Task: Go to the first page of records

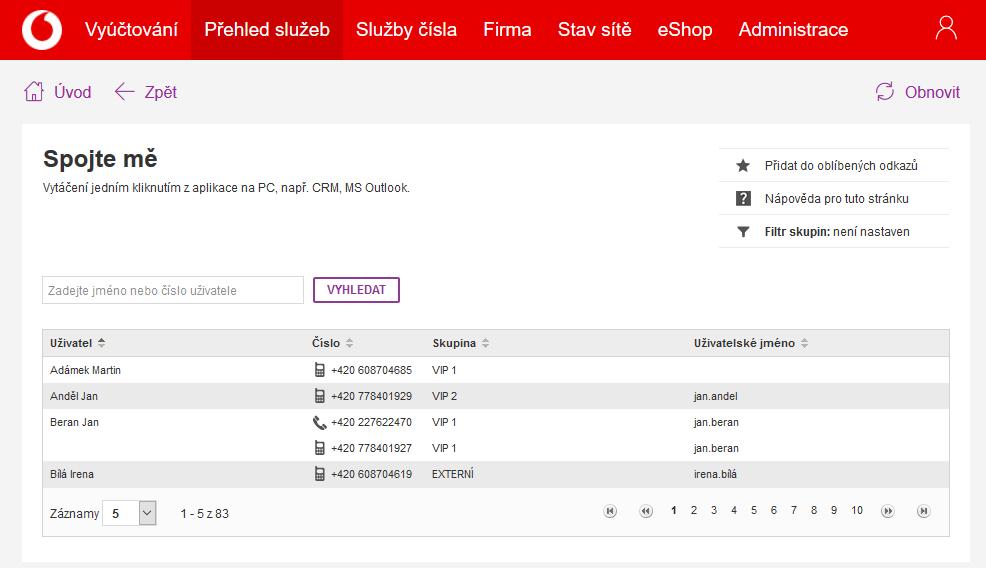Action: (609, 511)
